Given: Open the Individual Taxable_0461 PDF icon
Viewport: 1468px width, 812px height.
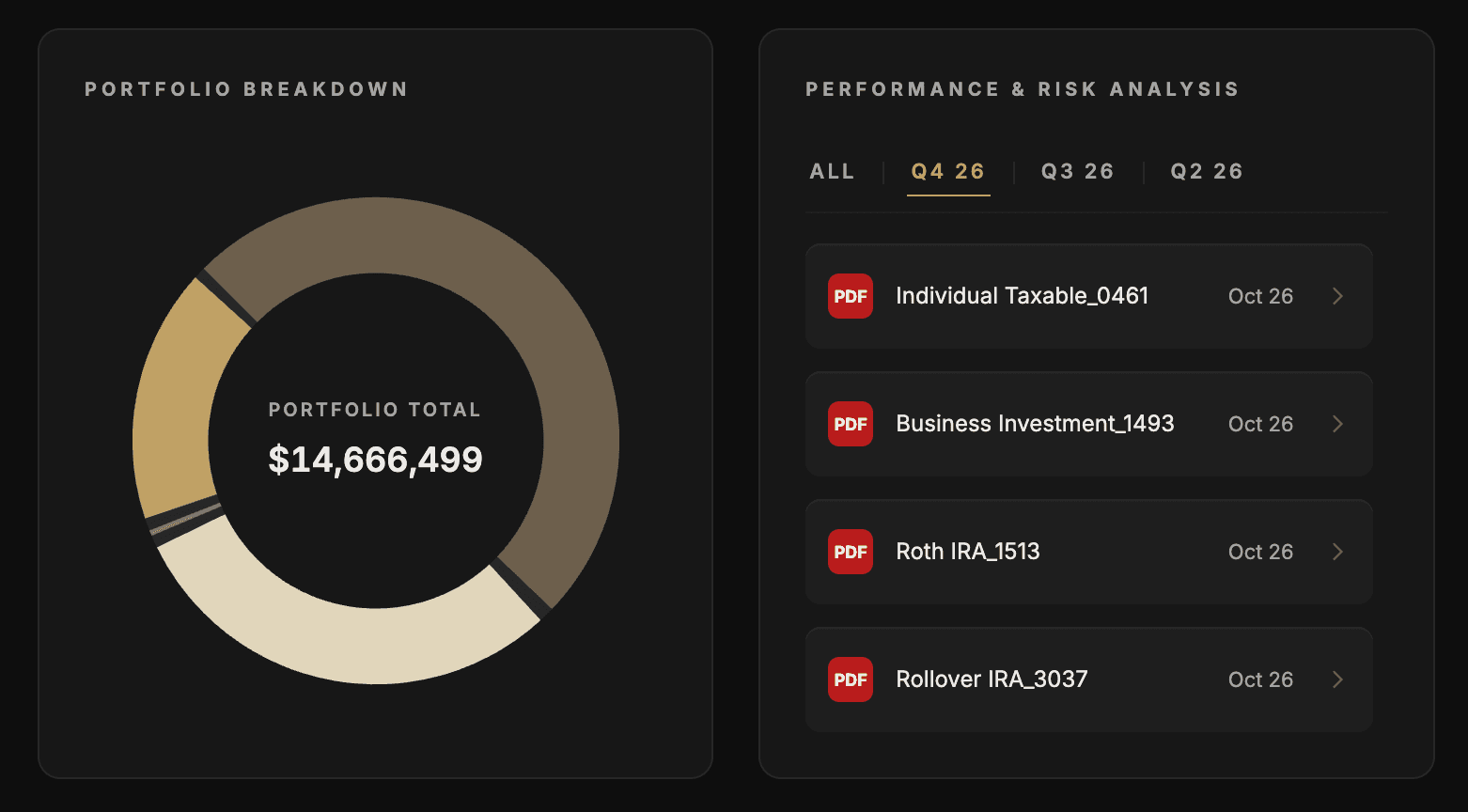Looking at the screenshot, I should point(851,296).
